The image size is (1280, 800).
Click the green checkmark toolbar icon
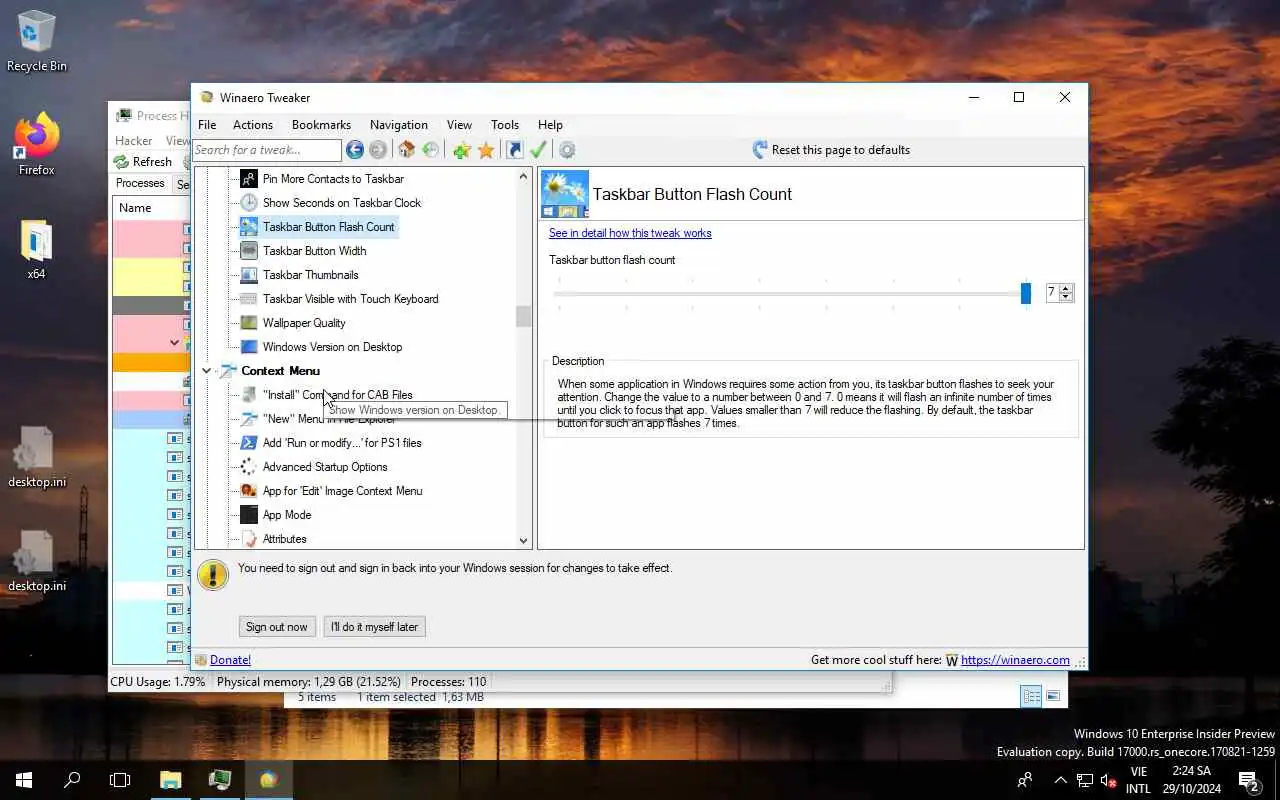(x=538, y=150)
